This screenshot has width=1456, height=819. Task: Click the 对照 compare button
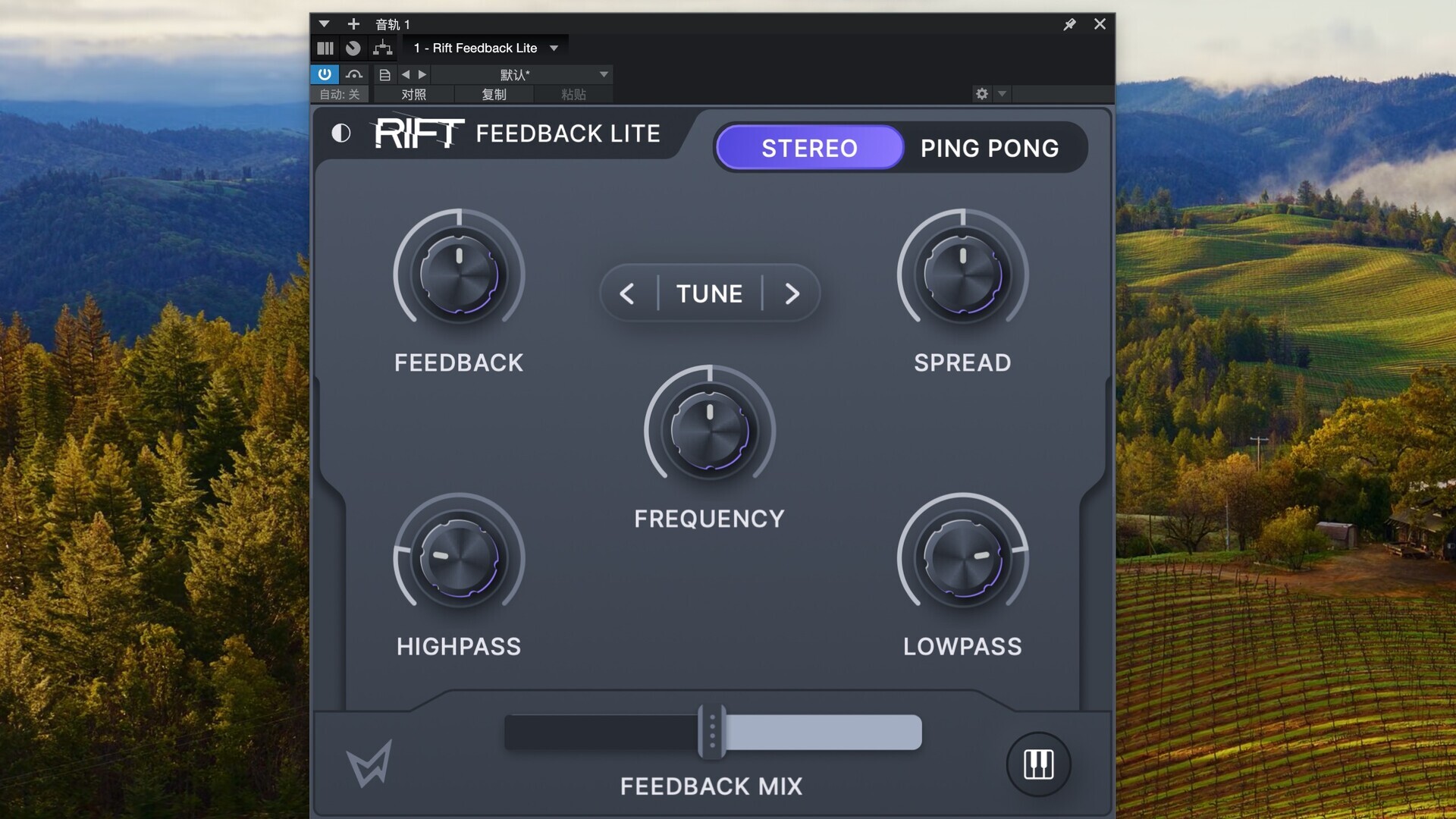(413, 94)
